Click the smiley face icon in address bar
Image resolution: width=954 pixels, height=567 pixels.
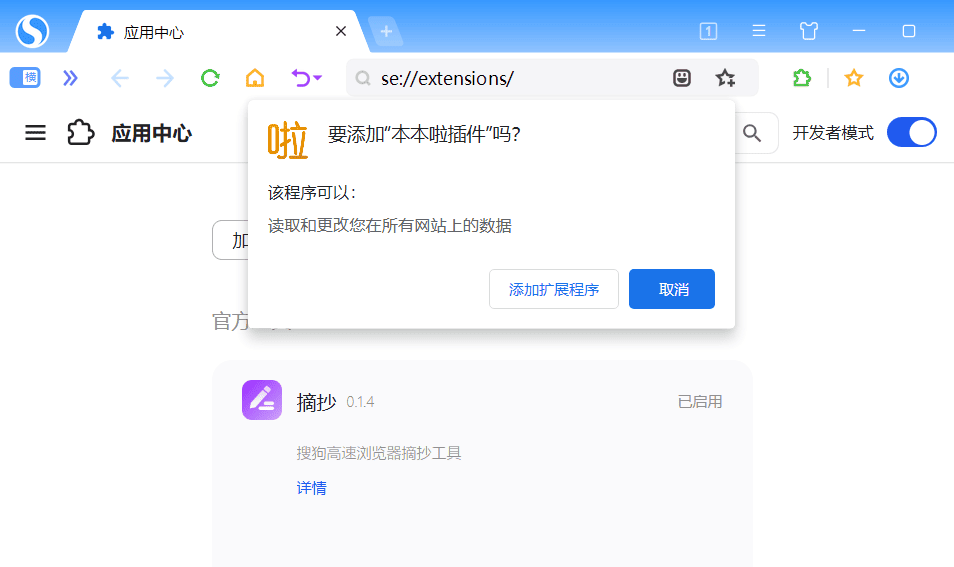[x=682, y=78]
